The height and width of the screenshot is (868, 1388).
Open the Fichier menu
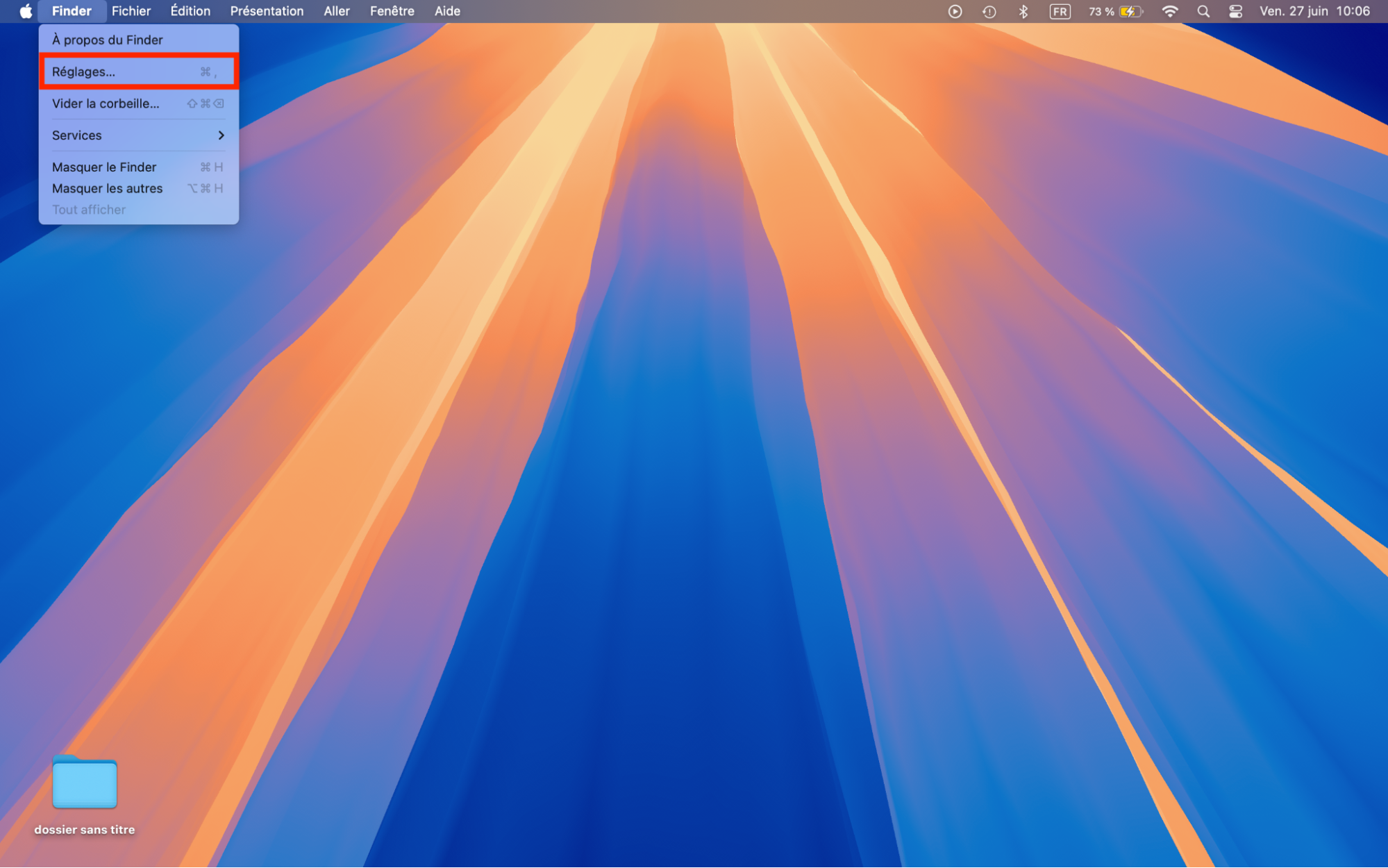131,11
